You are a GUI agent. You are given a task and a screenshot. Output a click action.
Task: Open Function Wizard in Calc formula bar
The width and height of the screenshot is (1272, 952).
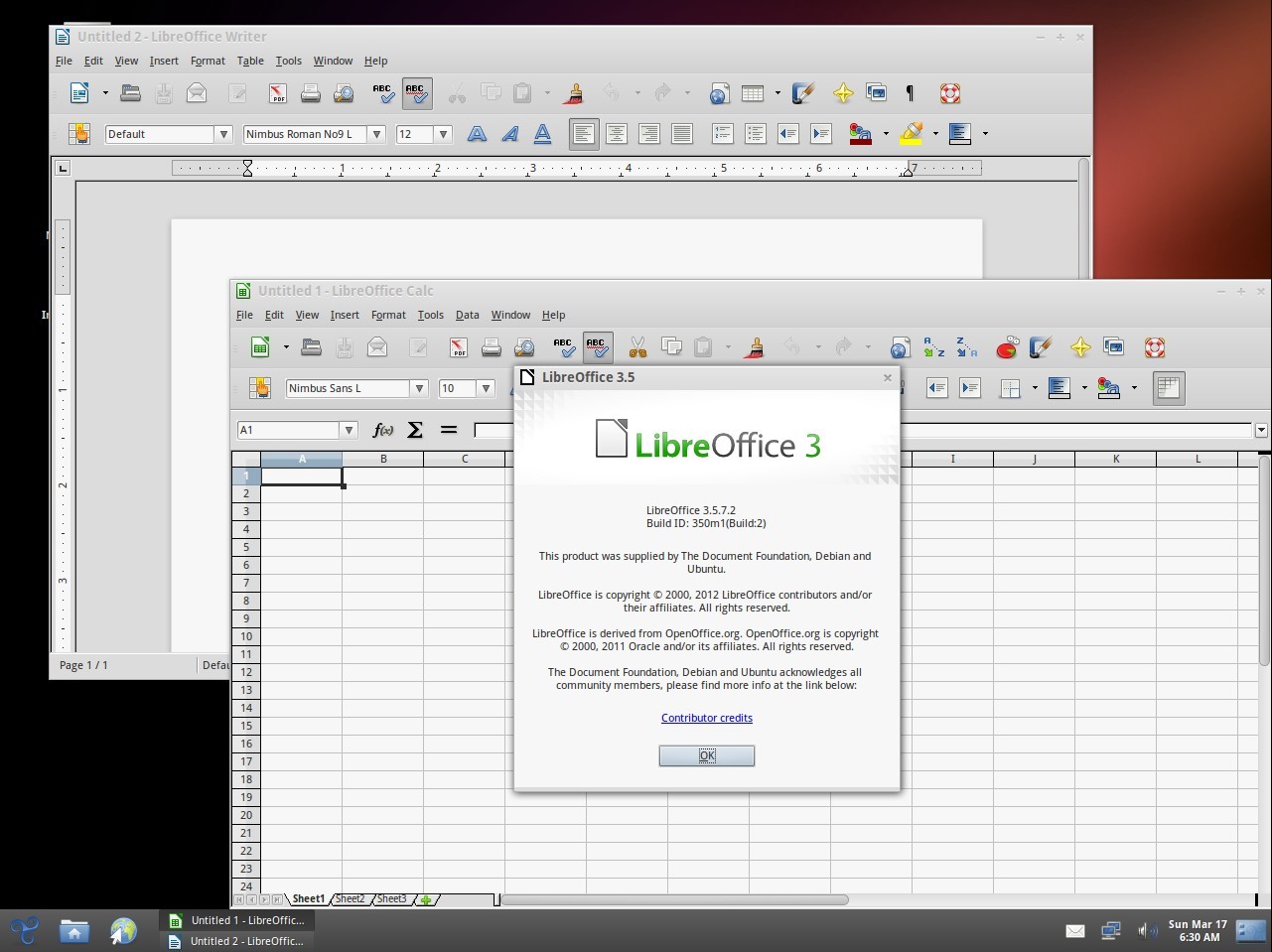click(x=382, y=430)
